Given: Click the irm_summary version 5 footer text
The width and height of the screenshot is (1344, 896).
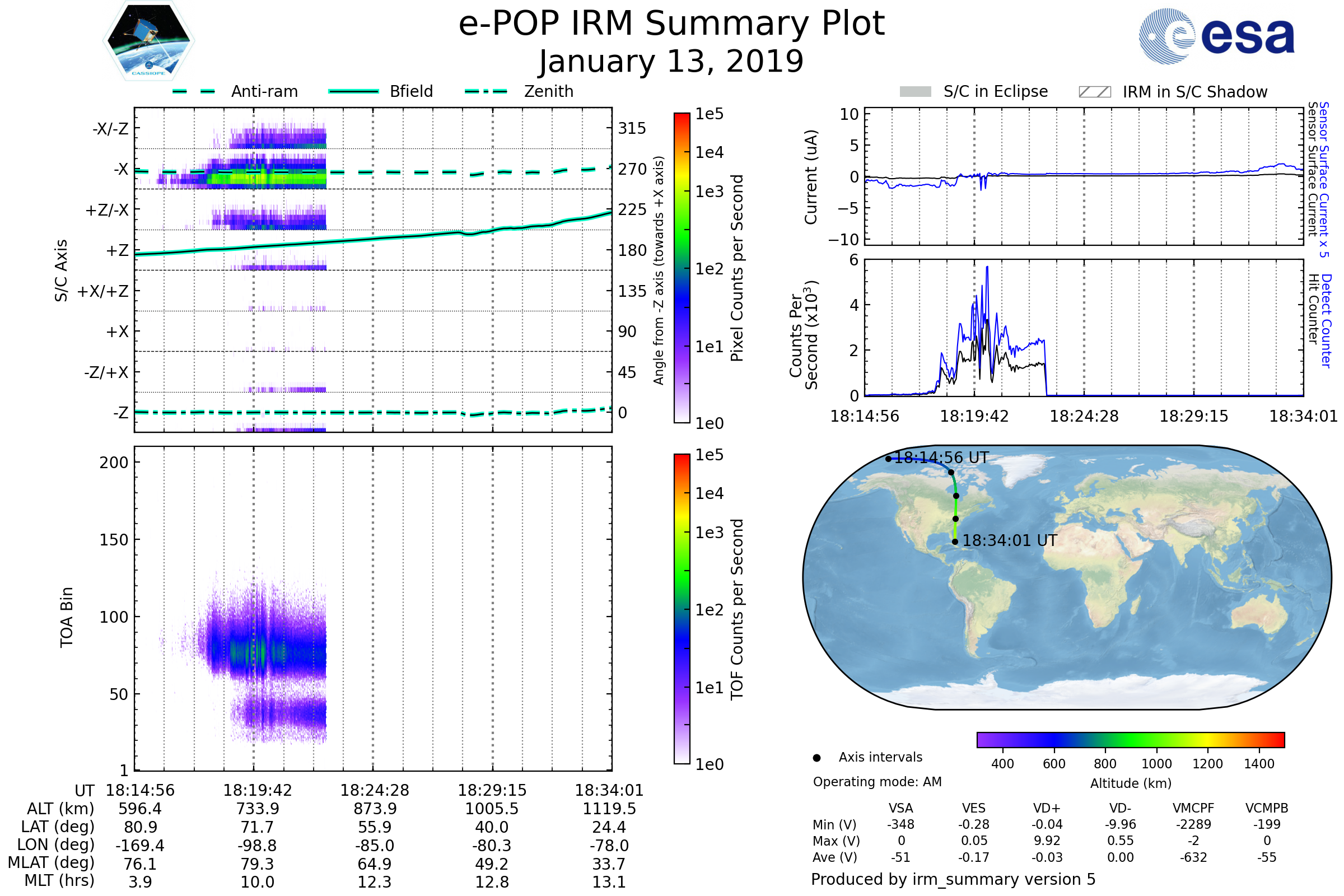Looking at the screenshot, I should tap(953, 879).
